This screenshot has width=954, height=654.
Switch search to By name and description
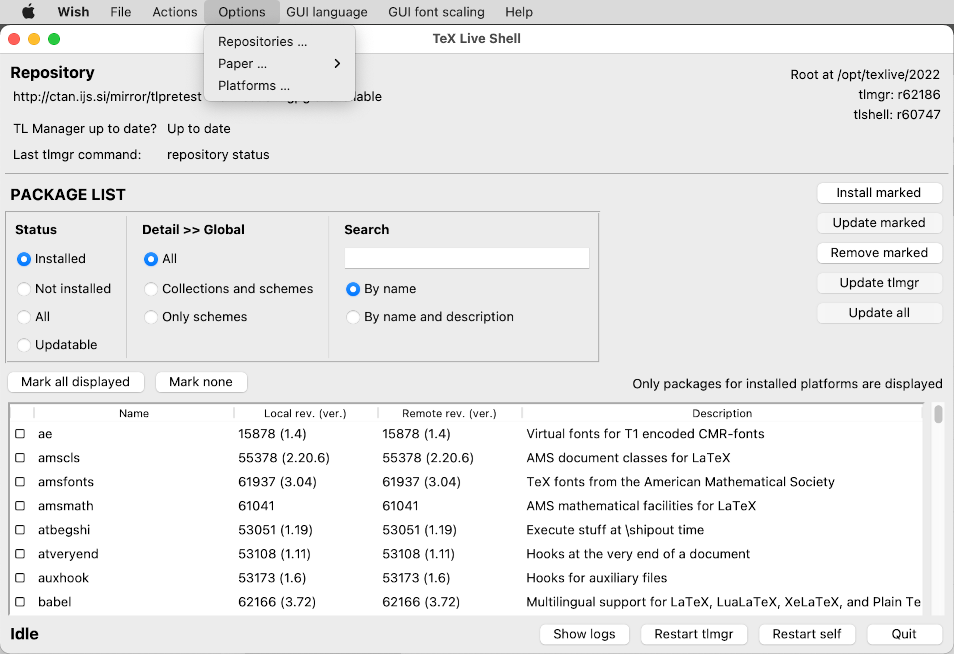point(353,317)
